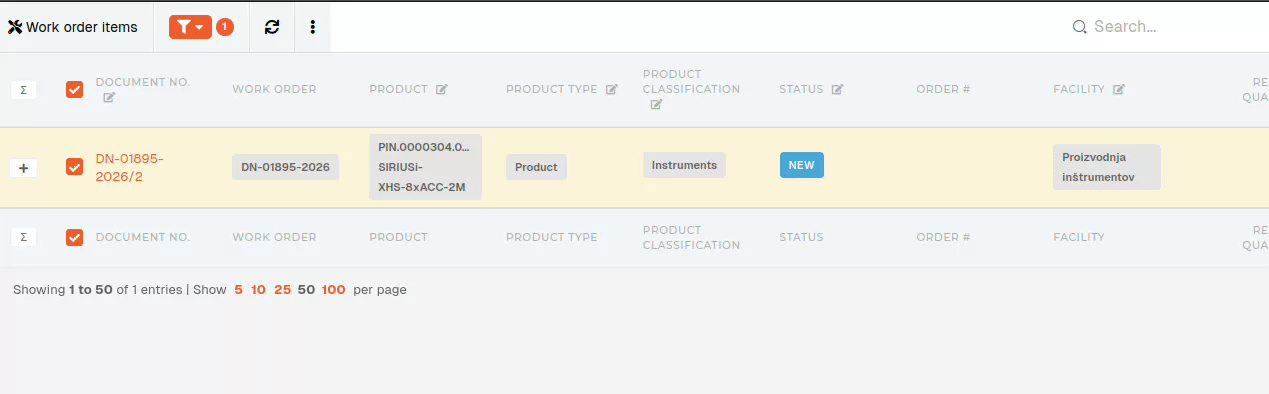The height and width of the screenshot is (394, 1269).
Task: Show 5 entries per page
Action: point(238,290)
